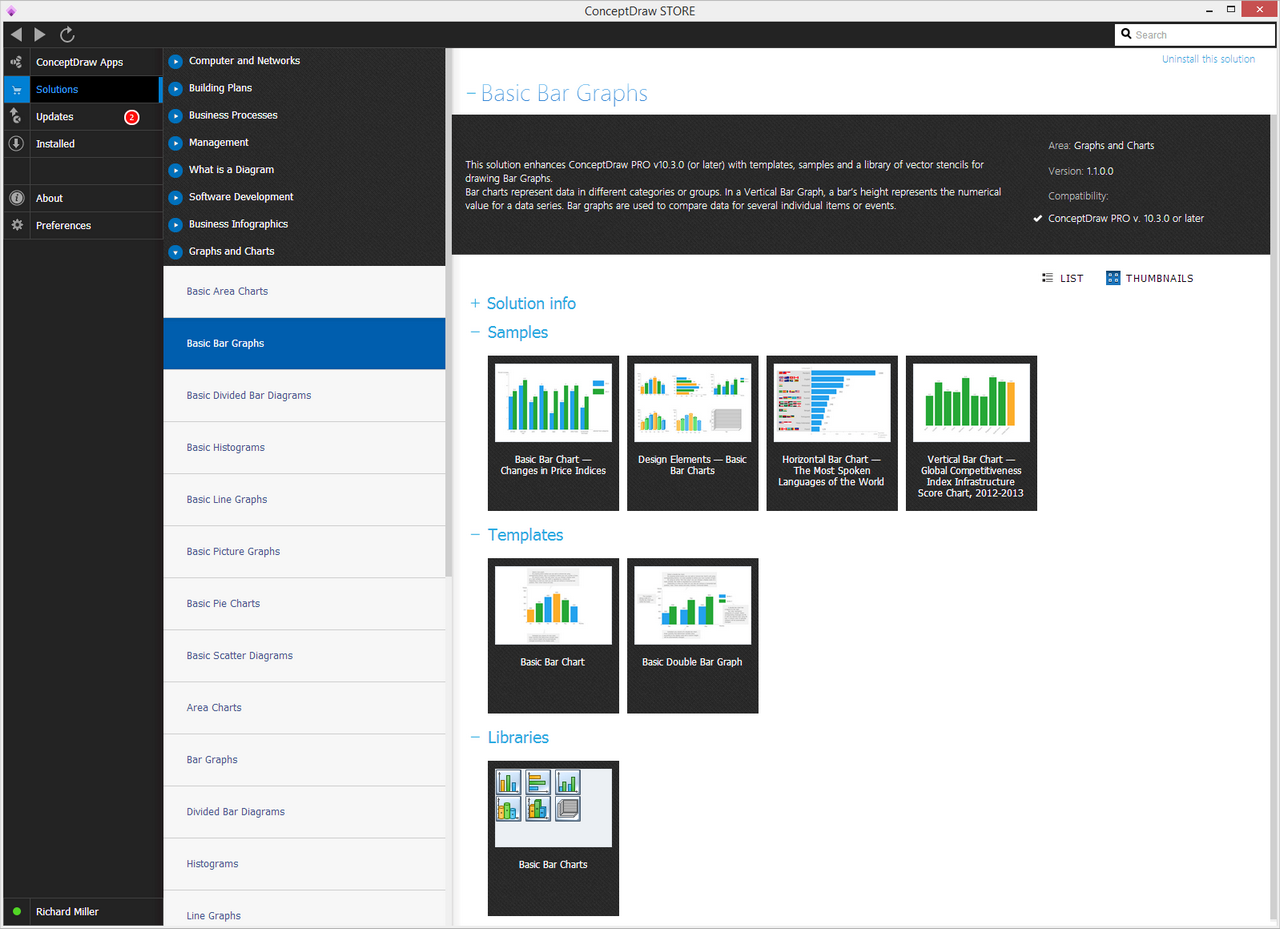This screenshot has height=929, width=1280.
Task: Click the search magnifier icon
Action: tap(1126, 35)
